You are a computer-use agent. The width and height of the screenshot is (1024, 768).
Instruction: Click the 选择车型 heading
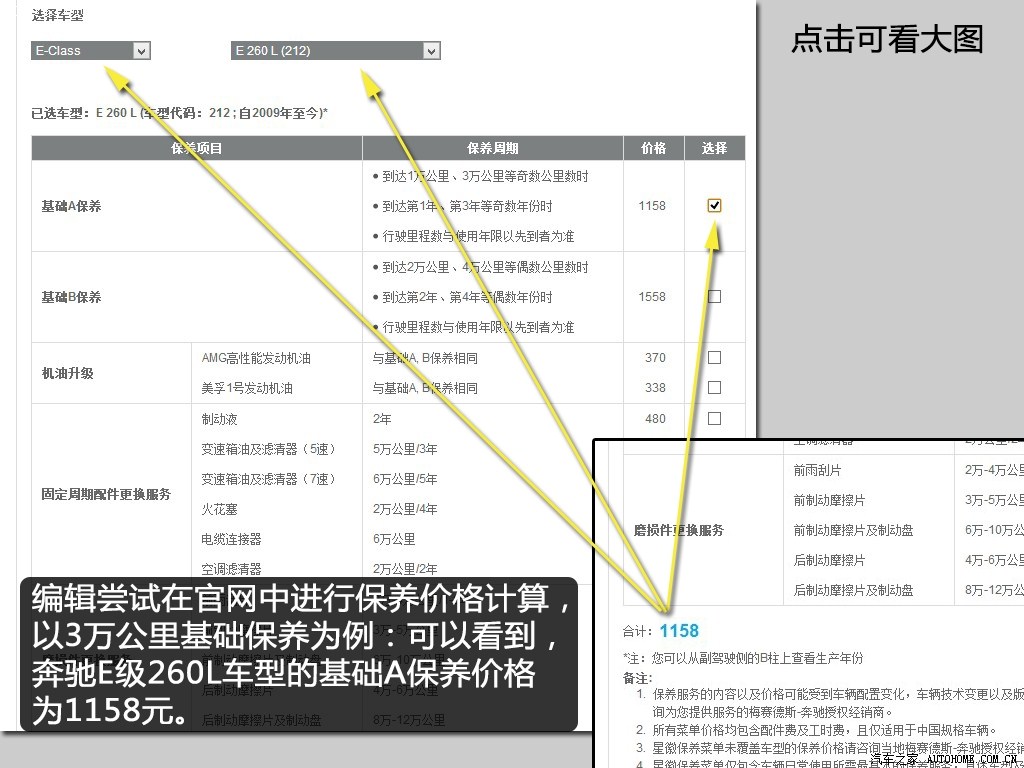click(57, 15)
